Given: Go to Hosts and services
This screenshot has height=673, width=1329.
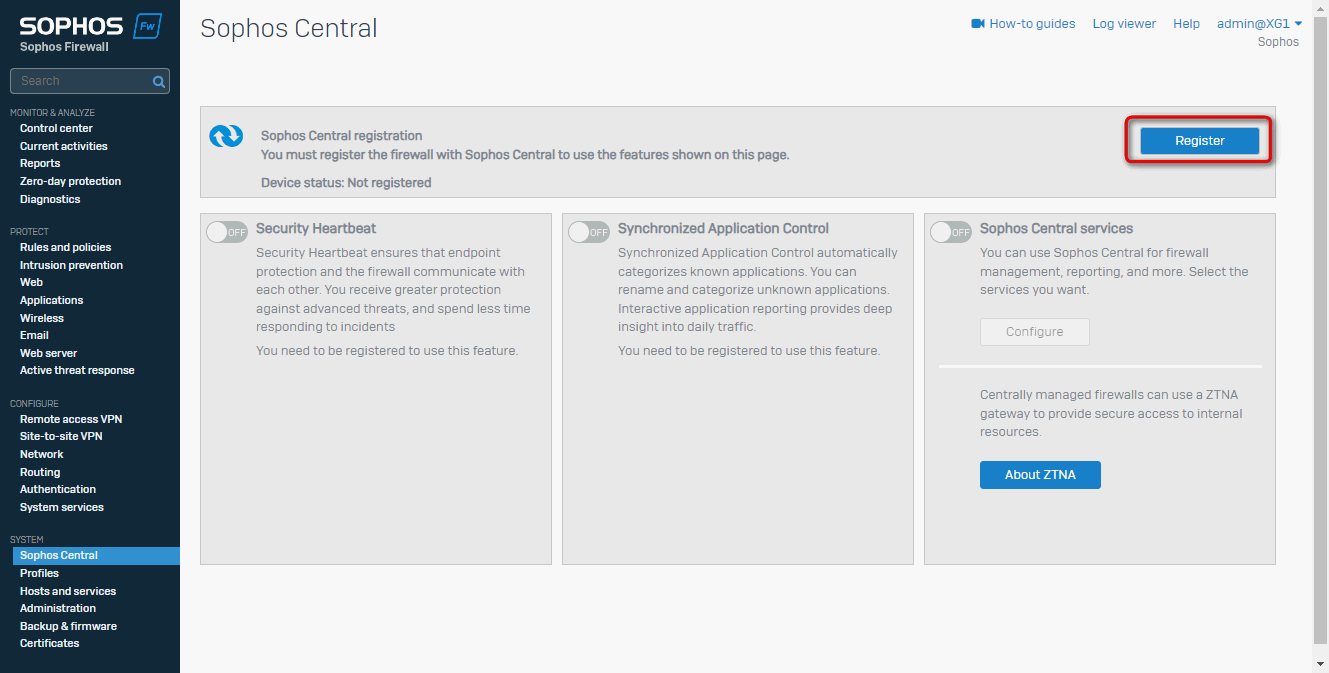Looking at the screenshot, I should click(68, 591).
